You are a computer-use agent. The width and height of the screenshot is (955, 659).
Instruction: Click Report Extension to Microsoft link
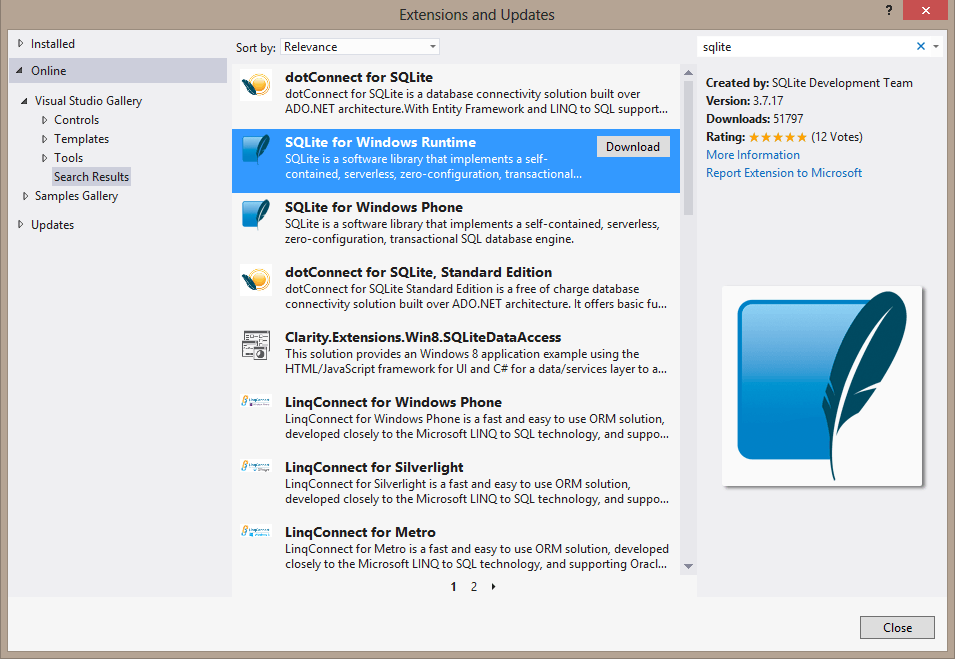click(x=784, y=173)
